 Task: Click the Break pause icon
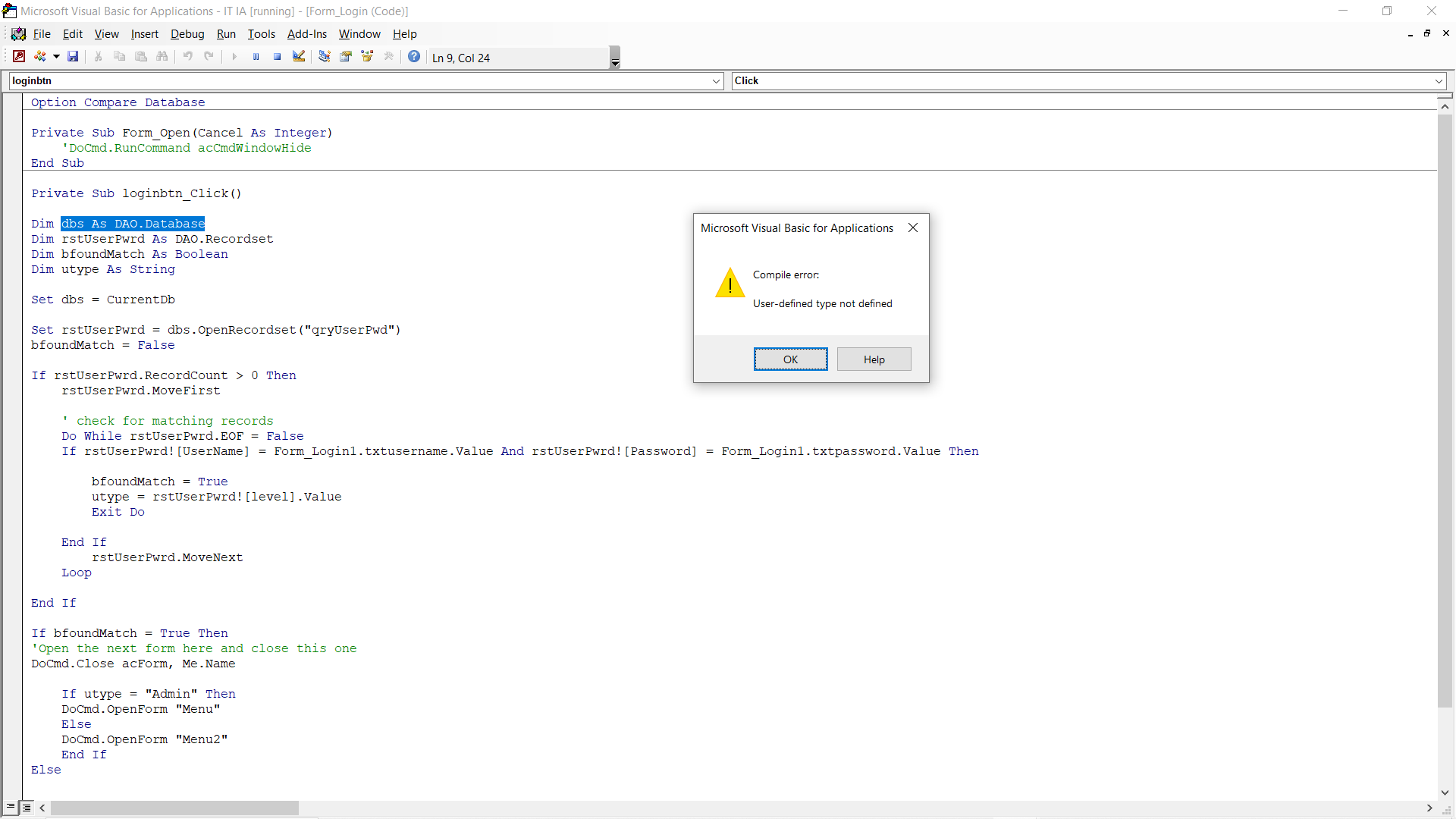click(256, 57)
